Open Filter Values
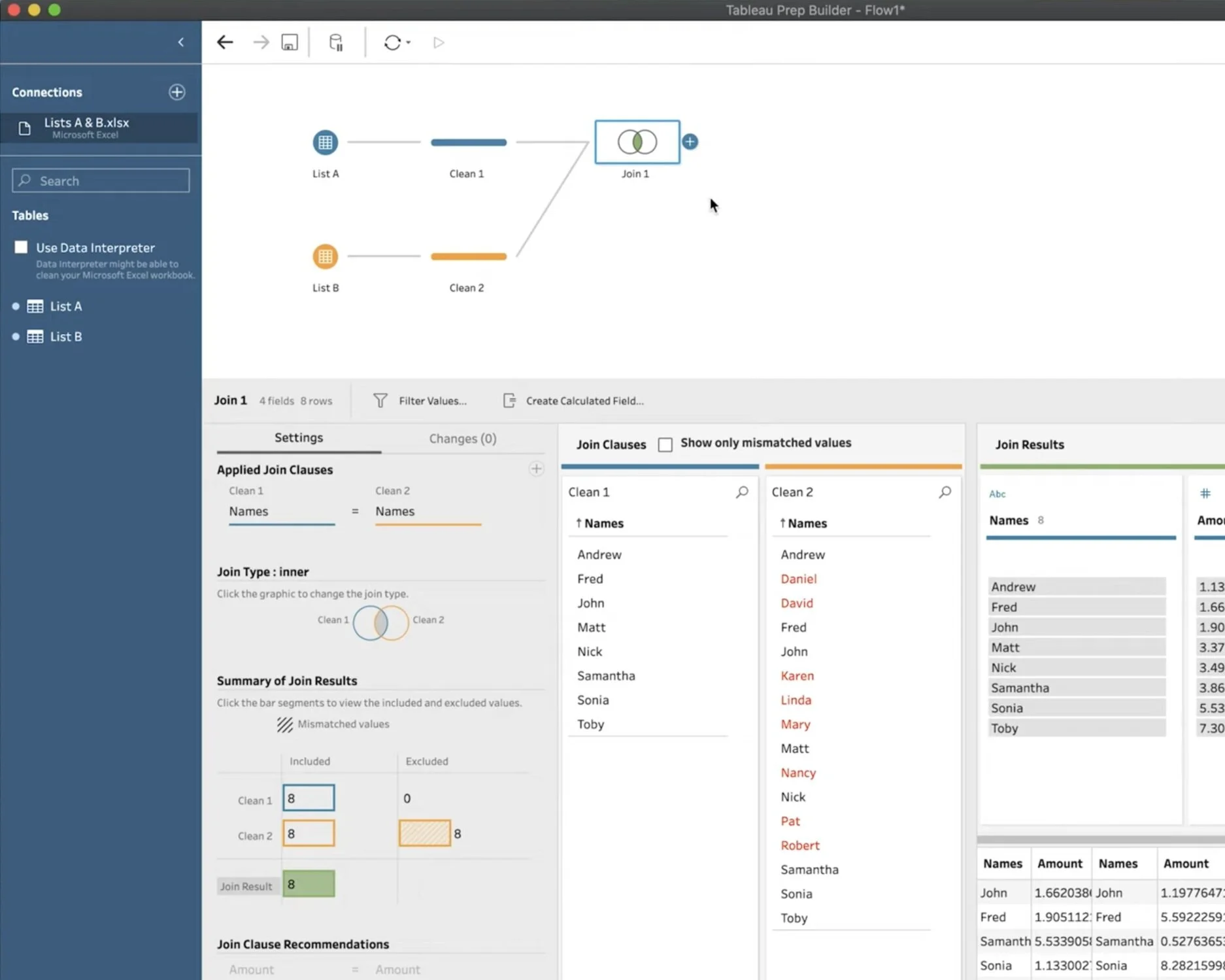The image size is (1225, 980). [420, 401]
